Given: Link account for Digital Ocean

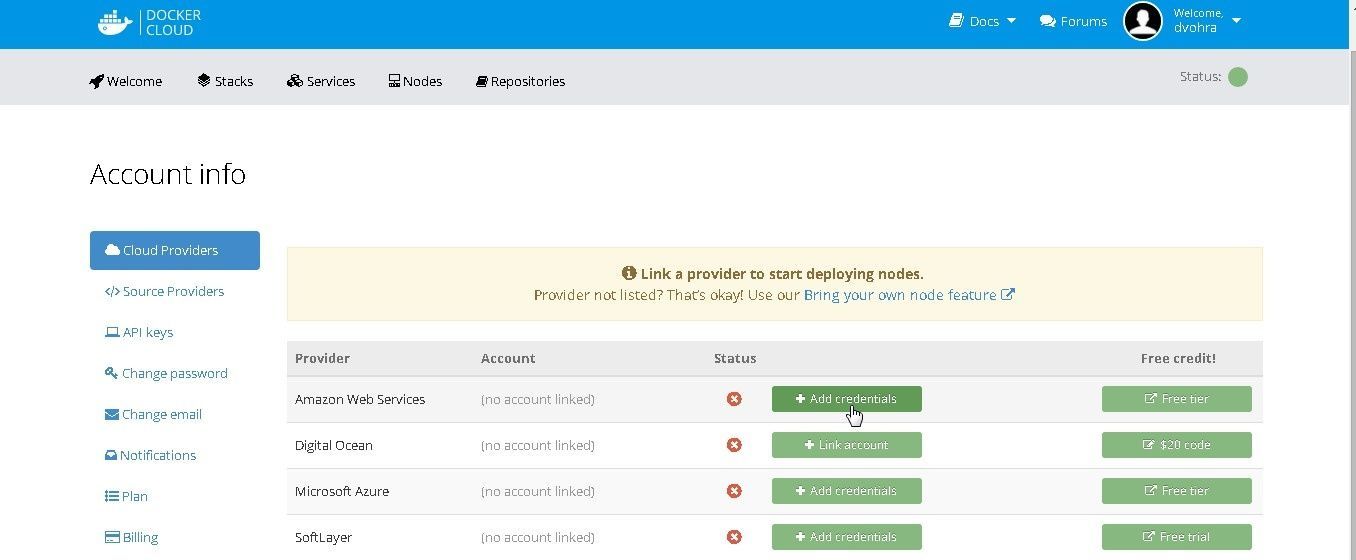Looking at the screenshot, I should (847, 445).
